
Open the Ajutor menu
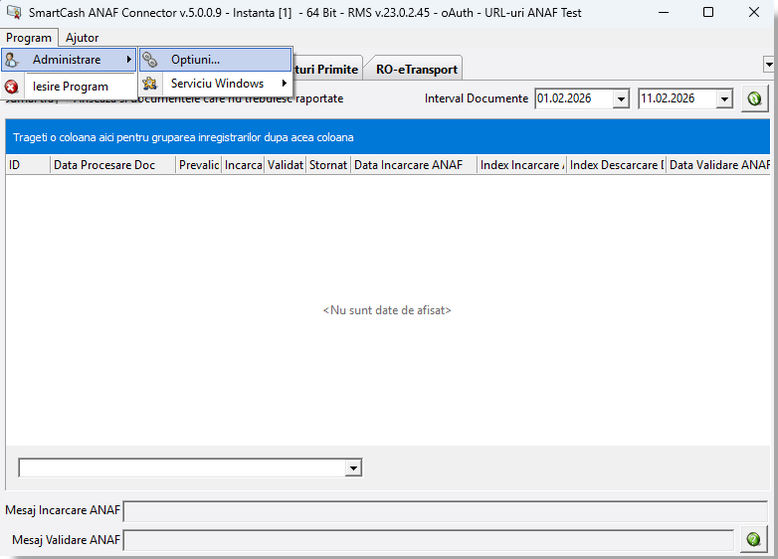(x=82, y=38)
